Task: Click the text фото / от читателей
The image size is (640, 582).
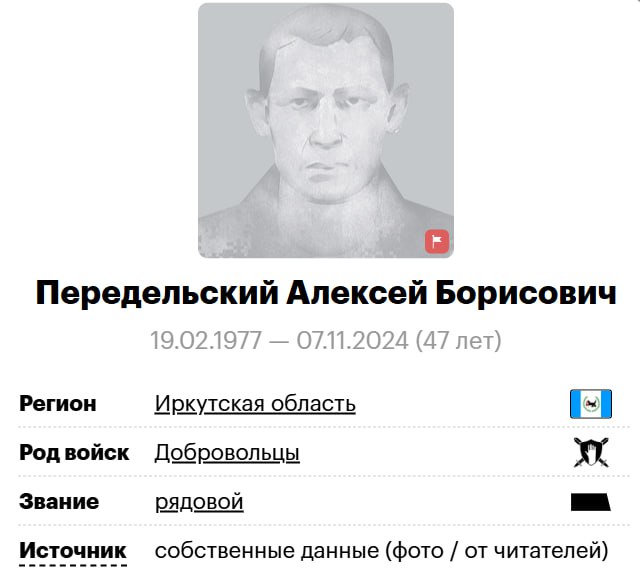Action: 496,551
